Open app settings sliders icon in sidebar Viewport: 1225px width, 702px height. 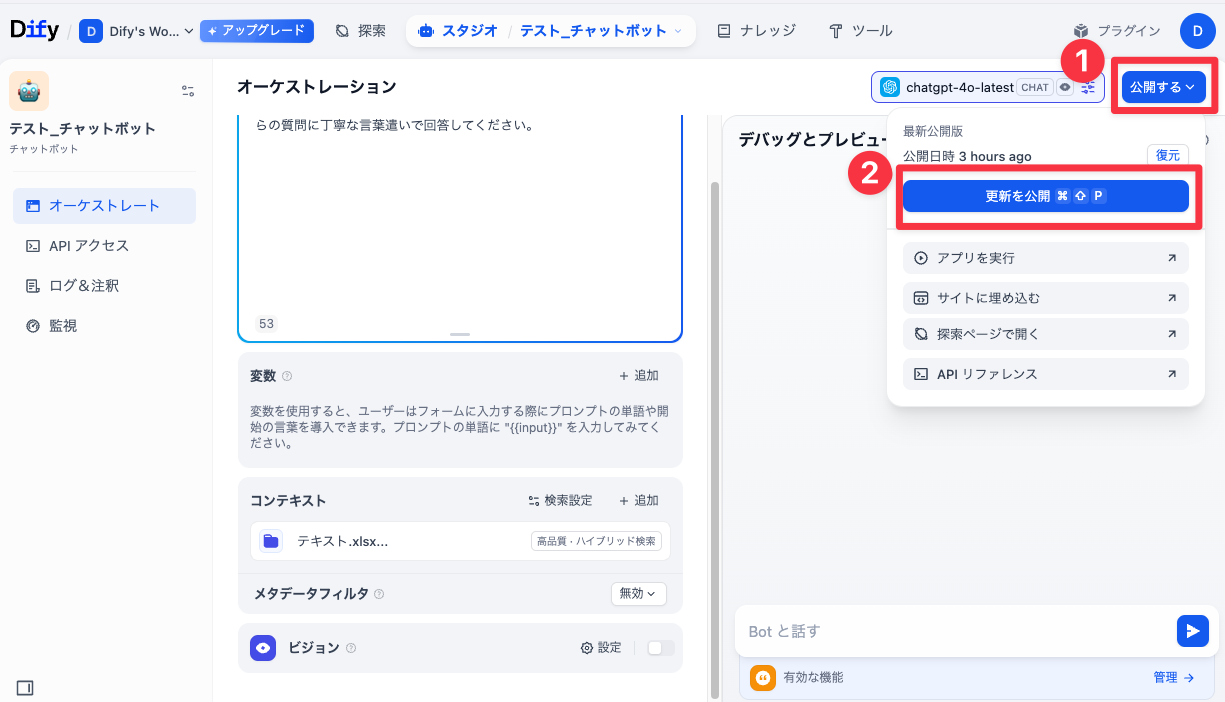[x=188, y=91]
